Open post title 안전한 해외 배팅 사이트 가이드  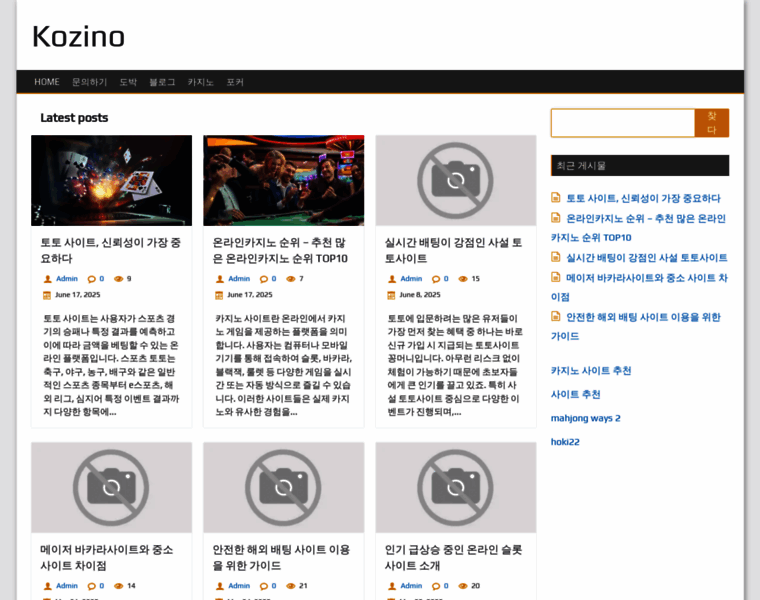click(x=281, y=557)
